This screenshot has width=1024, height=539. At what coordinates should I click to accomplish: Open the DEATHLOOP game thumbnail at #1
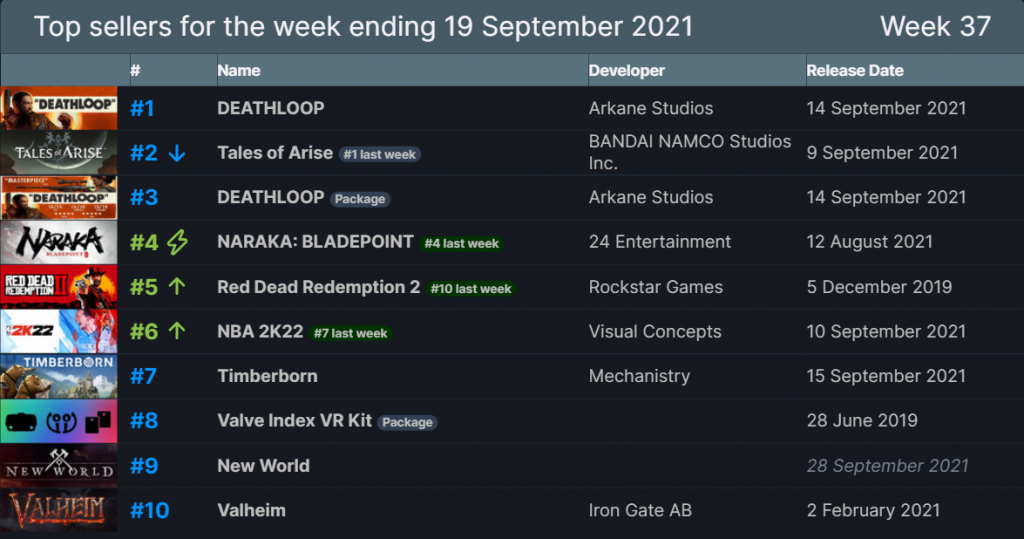click(59, 108)
